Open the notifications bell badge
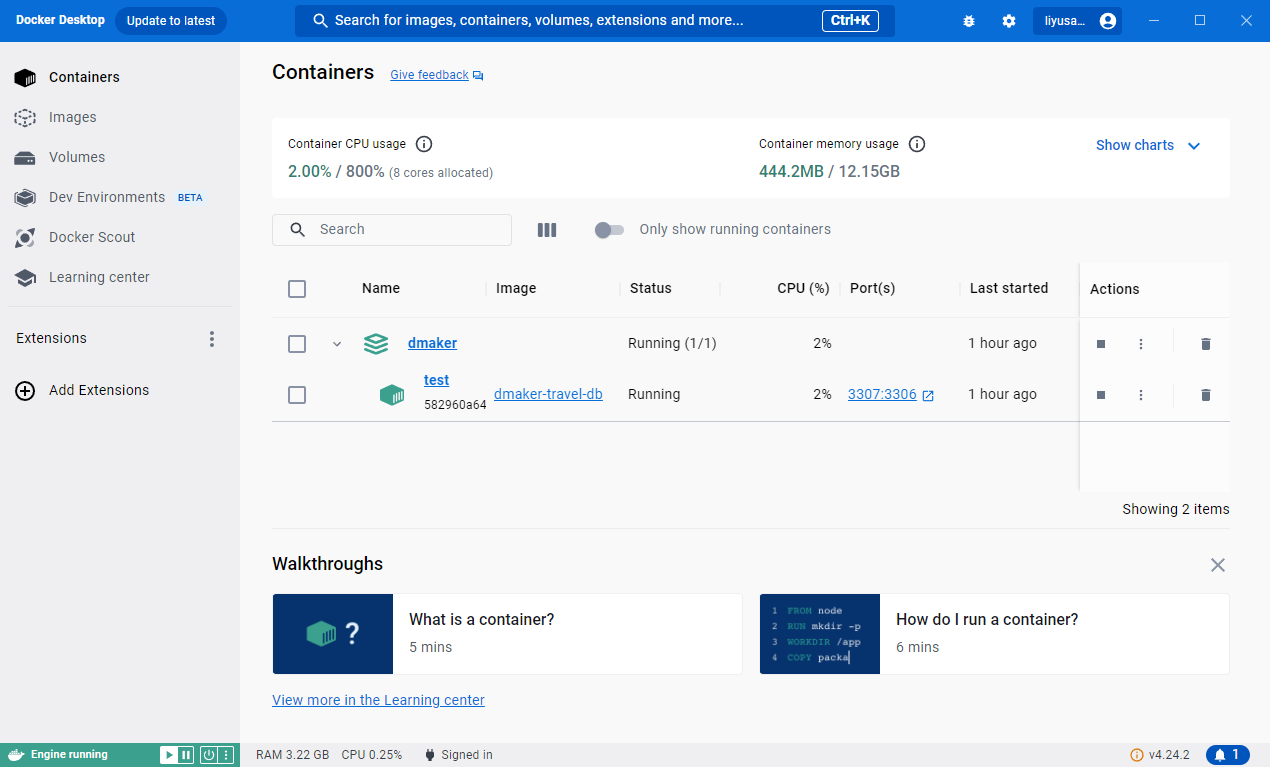The height and width of the screenshot is (767, 1270). coord(1228,755)
